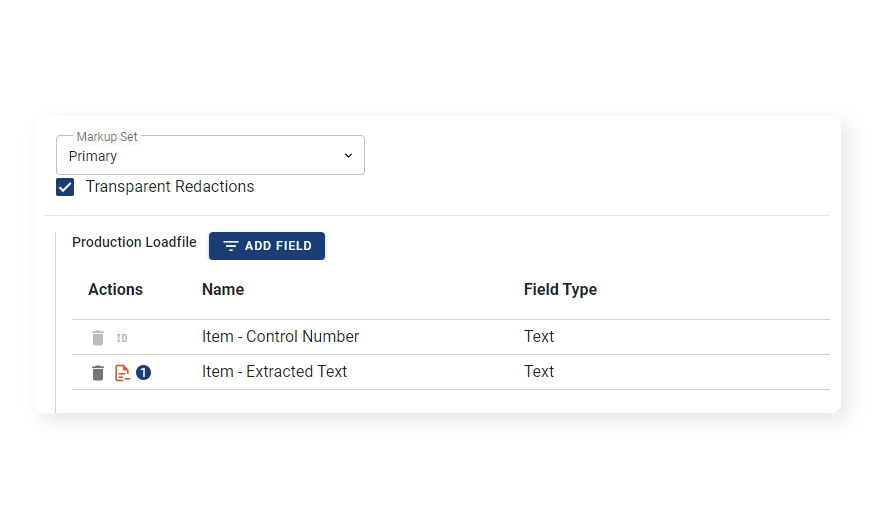Open the Markup Set dropdown arrow
The height and width of the screenshot is (532, 872).
pos(348,156)
